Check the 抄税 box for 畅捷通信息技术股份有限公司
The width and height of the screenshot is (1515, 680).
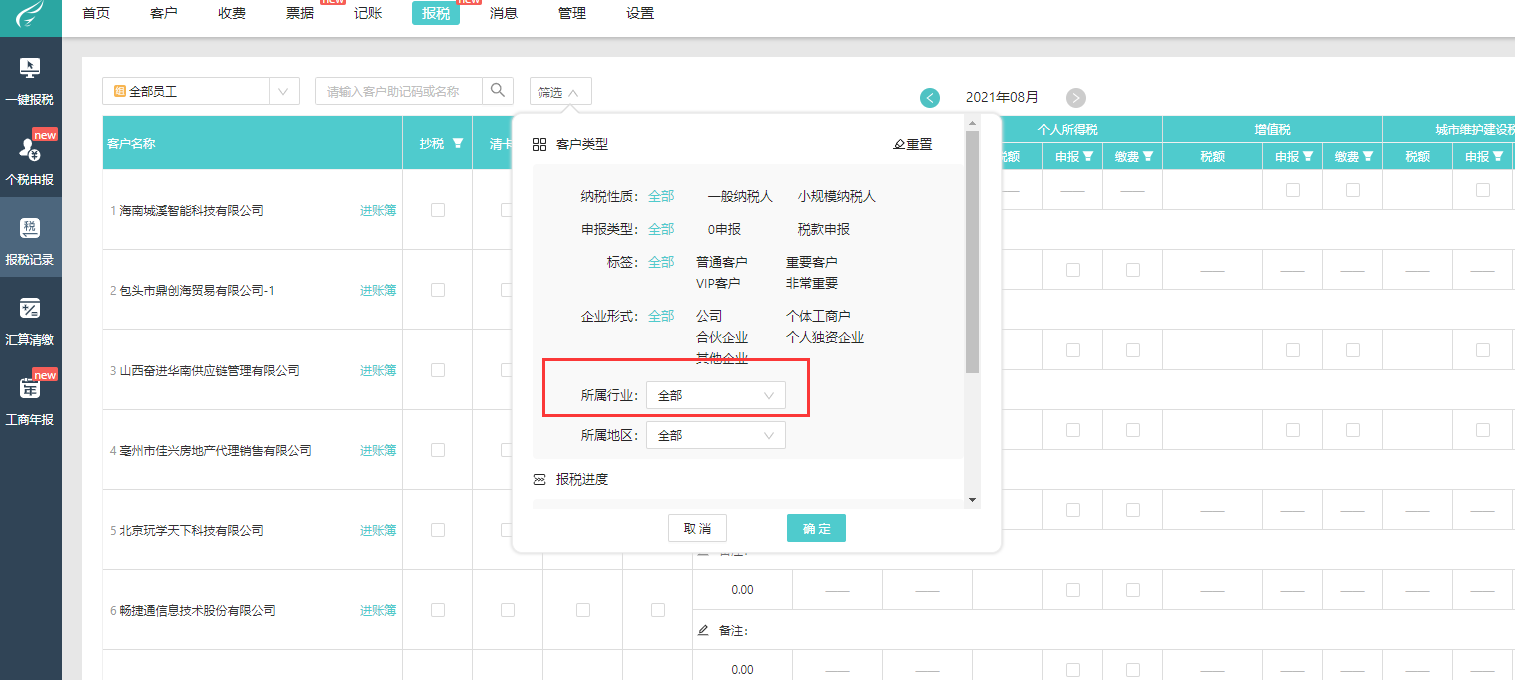point(437,610)
